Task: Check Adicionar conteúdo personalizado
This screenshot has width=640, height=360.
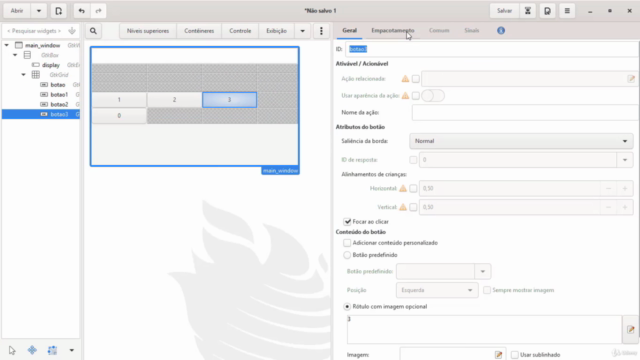Action: [x=347, y=243]
